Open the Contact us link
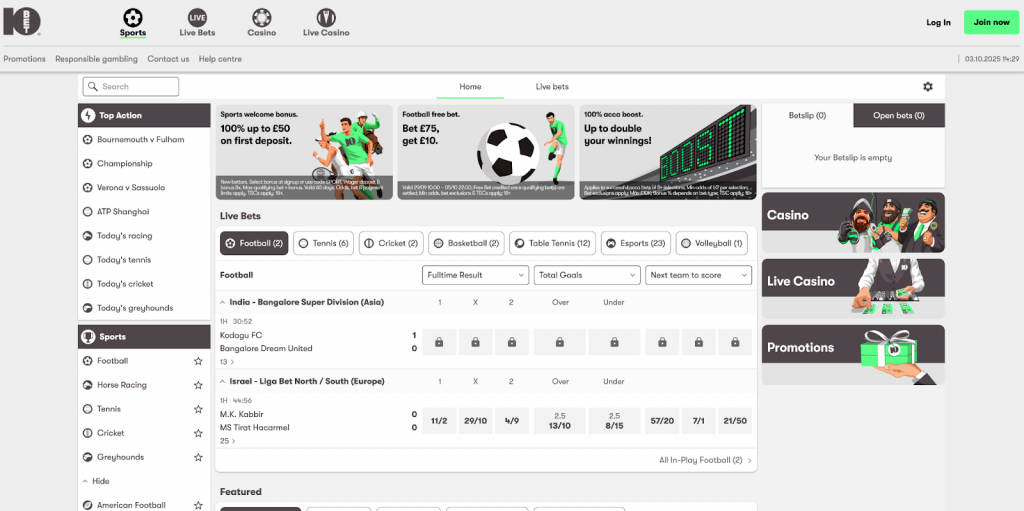The image size is (1024, 511). pyautogui.click(x=168, y=59)
